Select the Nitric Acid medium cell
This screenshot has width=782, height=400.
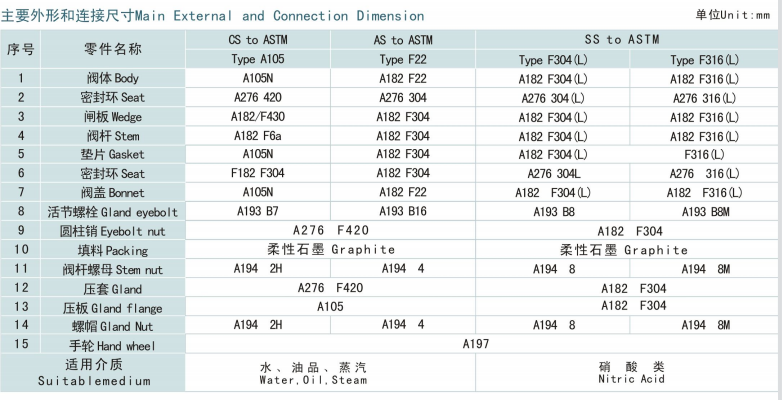[x=631, y=373]
